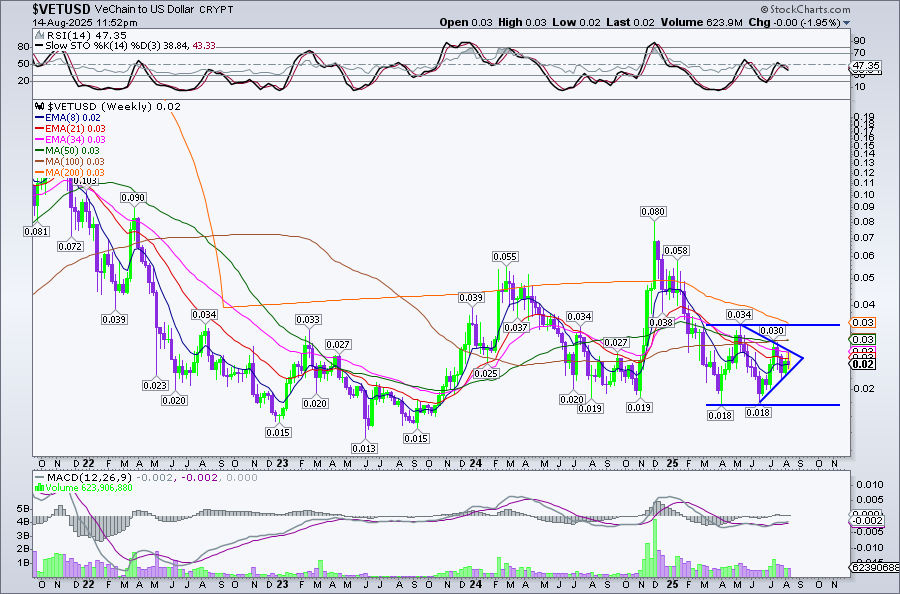The width and height of the screenshot is (900, 594).
Task: Click the Chg -0.00 (-1.95%) value
Action: (795, 22)
